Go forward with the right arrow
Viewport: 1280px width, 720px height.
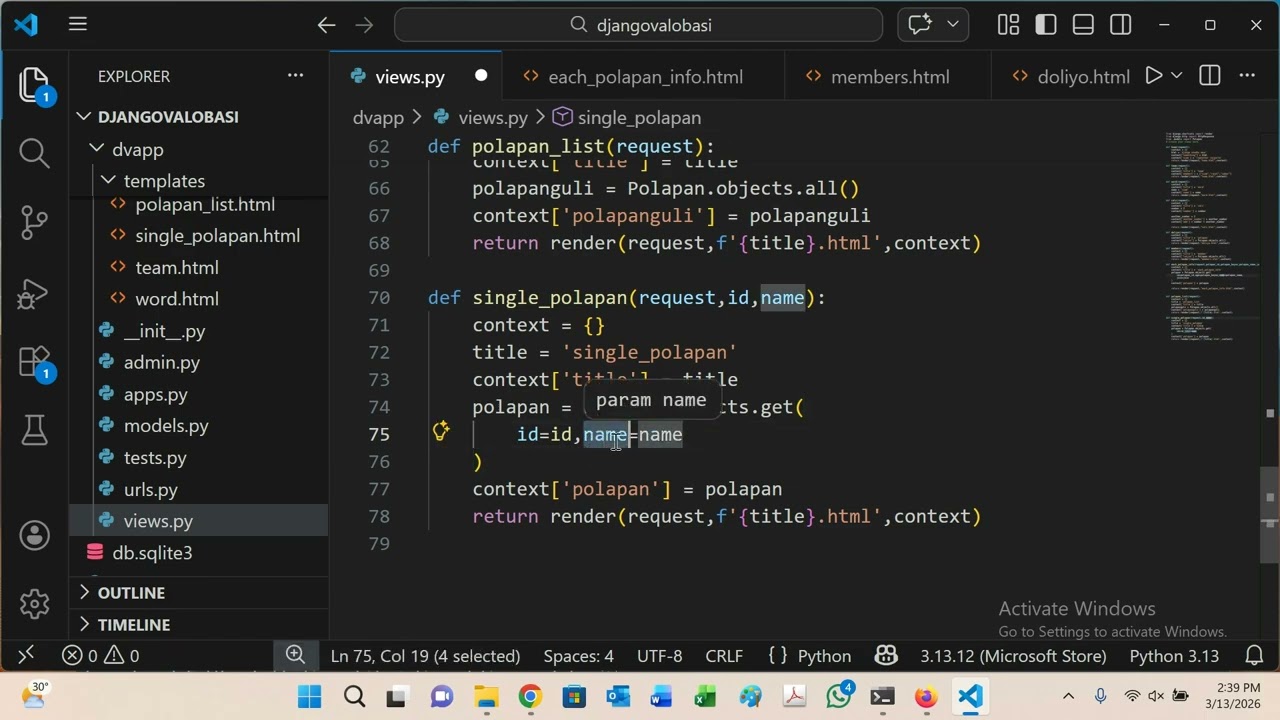[365, 25]
